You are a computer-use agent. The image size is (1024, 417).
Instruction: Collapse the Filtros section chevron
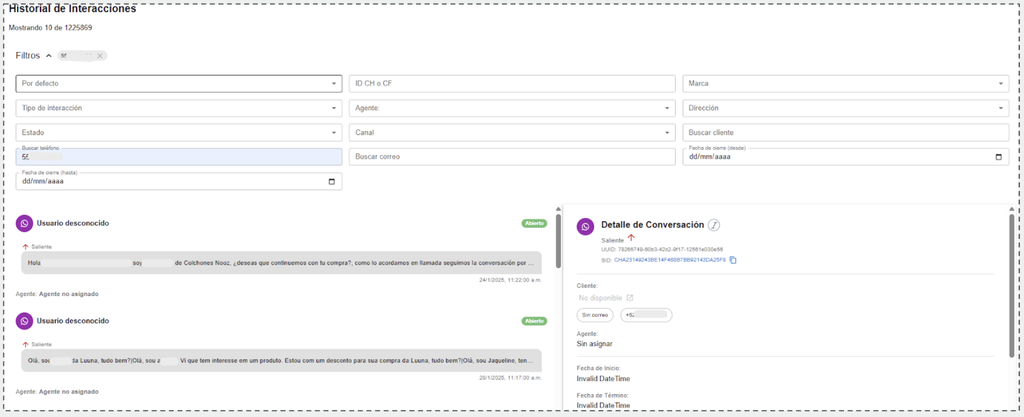click(x=49, y=56)
